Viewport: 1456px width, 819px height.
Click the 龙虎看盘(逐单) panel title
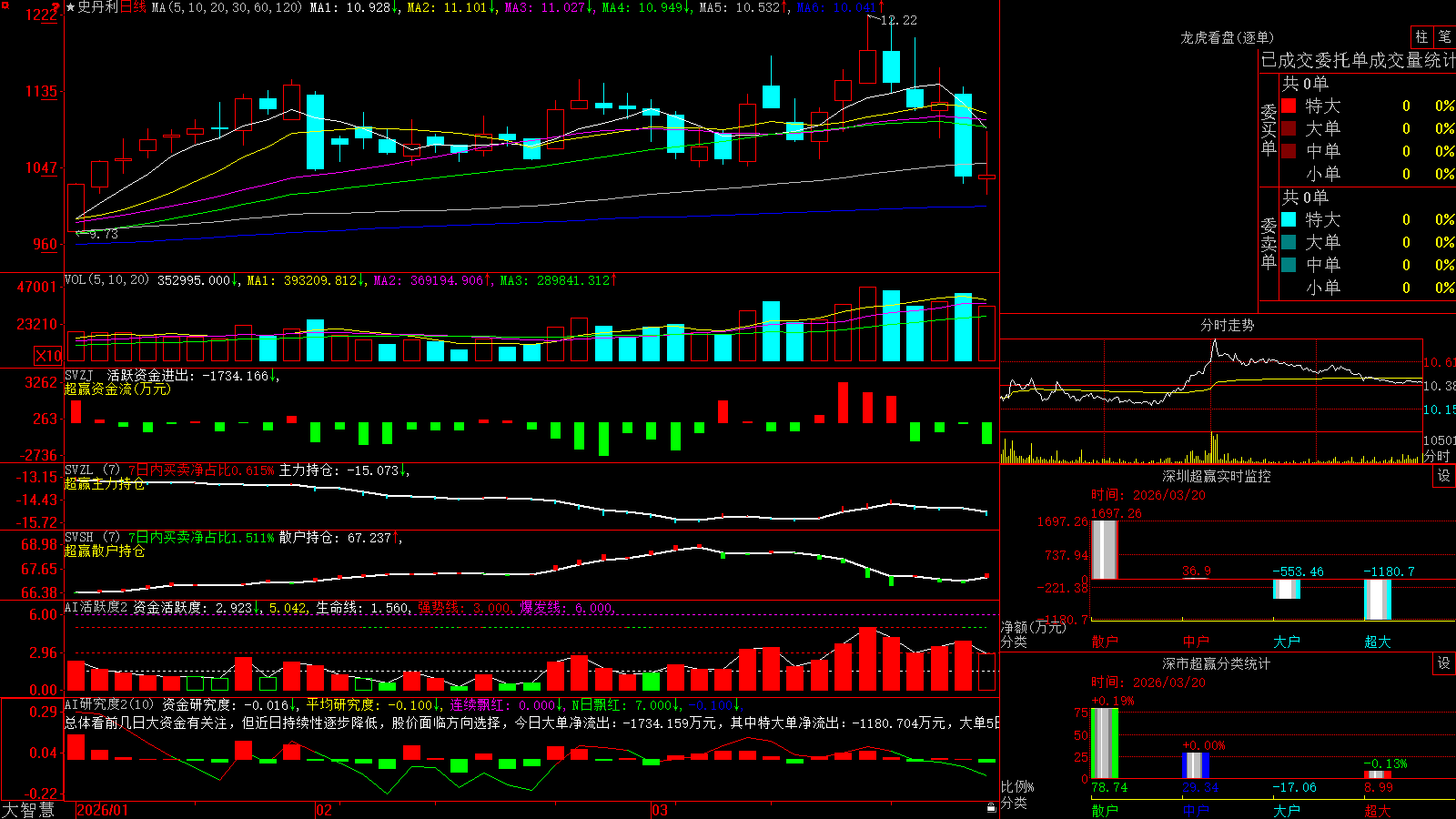(1227, 37)
